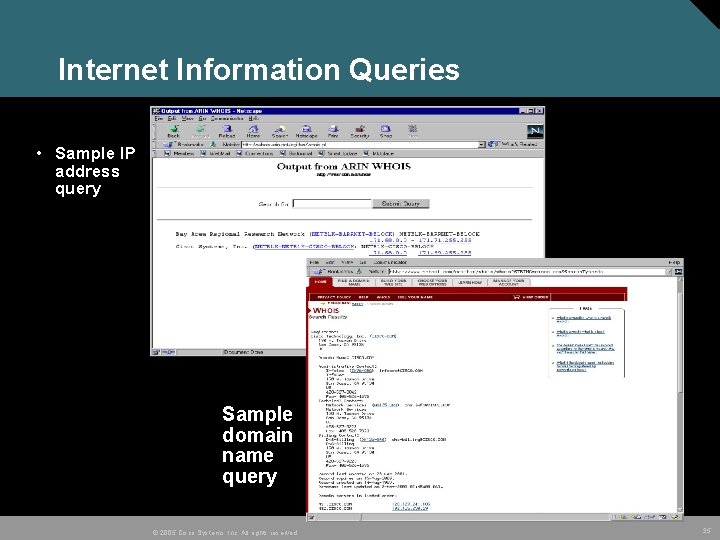The image size is (720, 540).
Task: Click the Back button in ARIN WHOIS window
Action: coord(174,131)
